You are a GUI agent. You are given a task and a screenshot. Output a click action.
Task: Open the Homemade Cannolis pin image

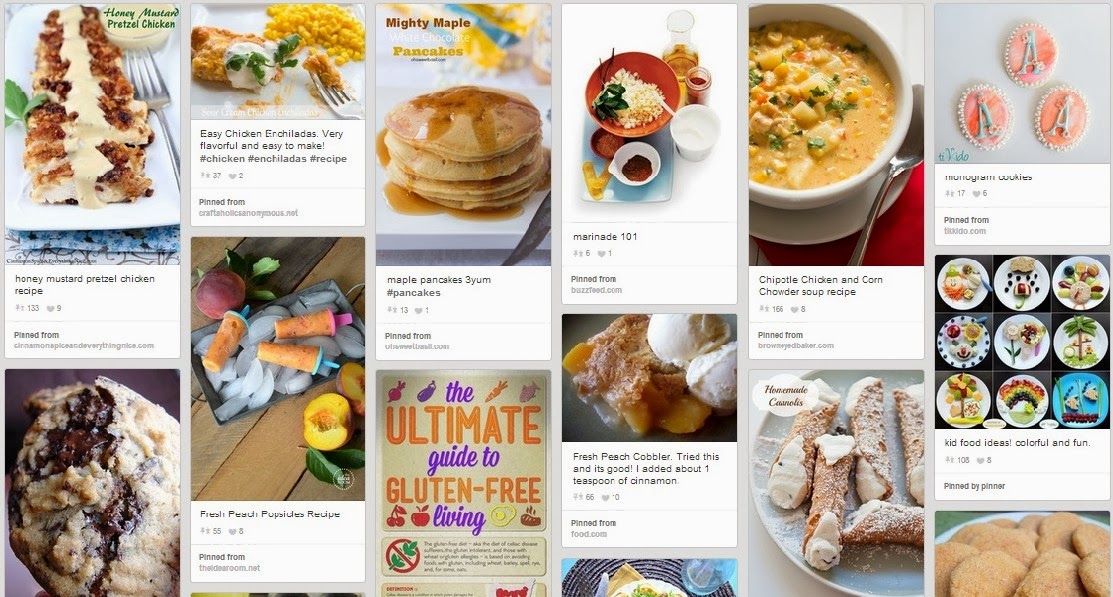pyautogui.click(x=836, y=483)
